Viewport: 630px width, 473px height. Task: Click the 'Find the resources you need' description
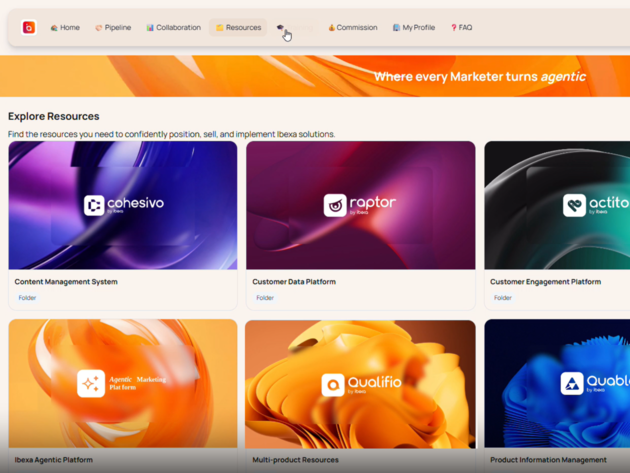172,134
